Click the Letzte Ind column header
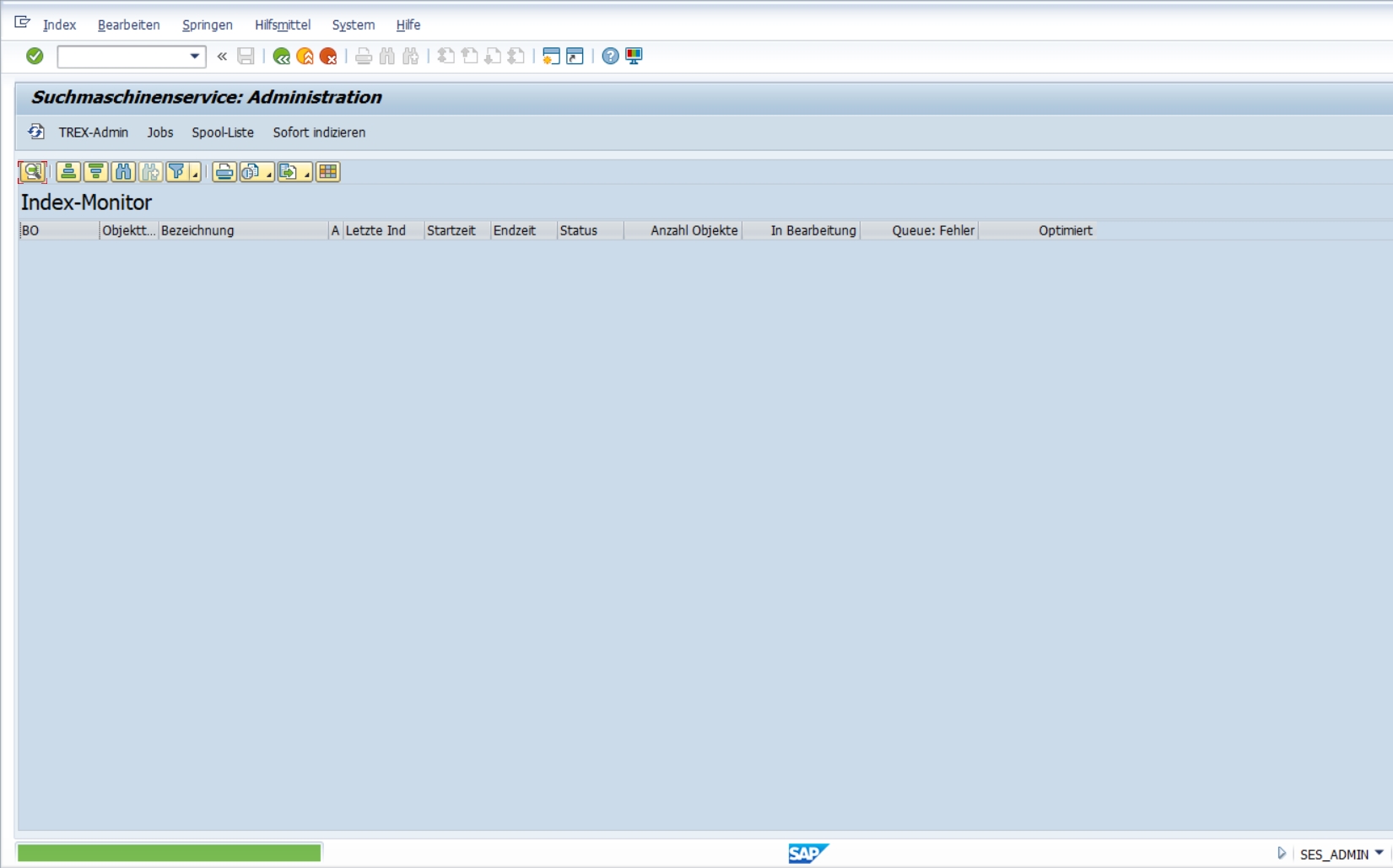This screenshot has width=1393, height=868. click(383, 230)
